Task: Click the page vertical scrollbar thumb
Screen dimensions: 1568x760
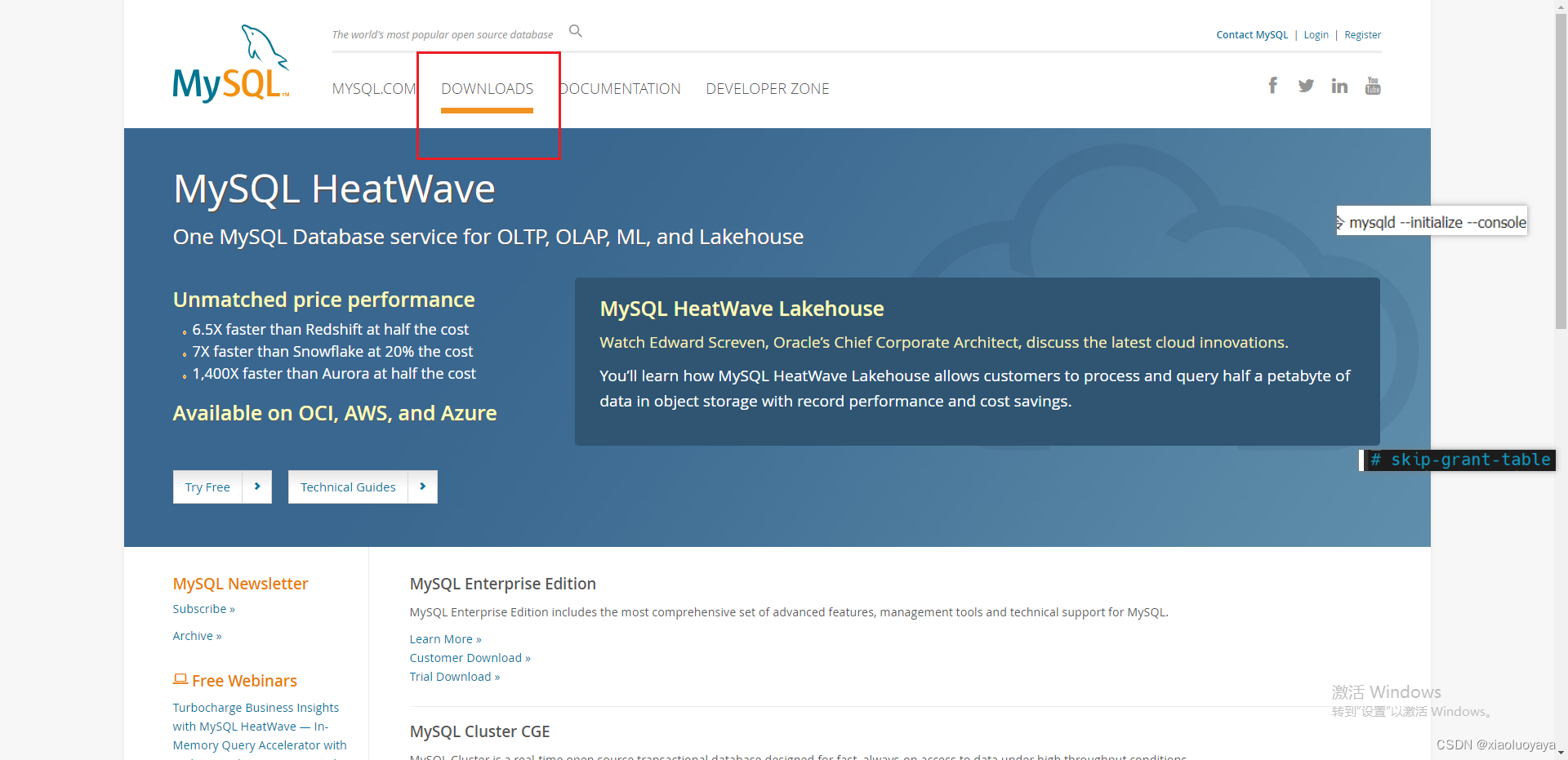Action: (x=1561, y=171)
